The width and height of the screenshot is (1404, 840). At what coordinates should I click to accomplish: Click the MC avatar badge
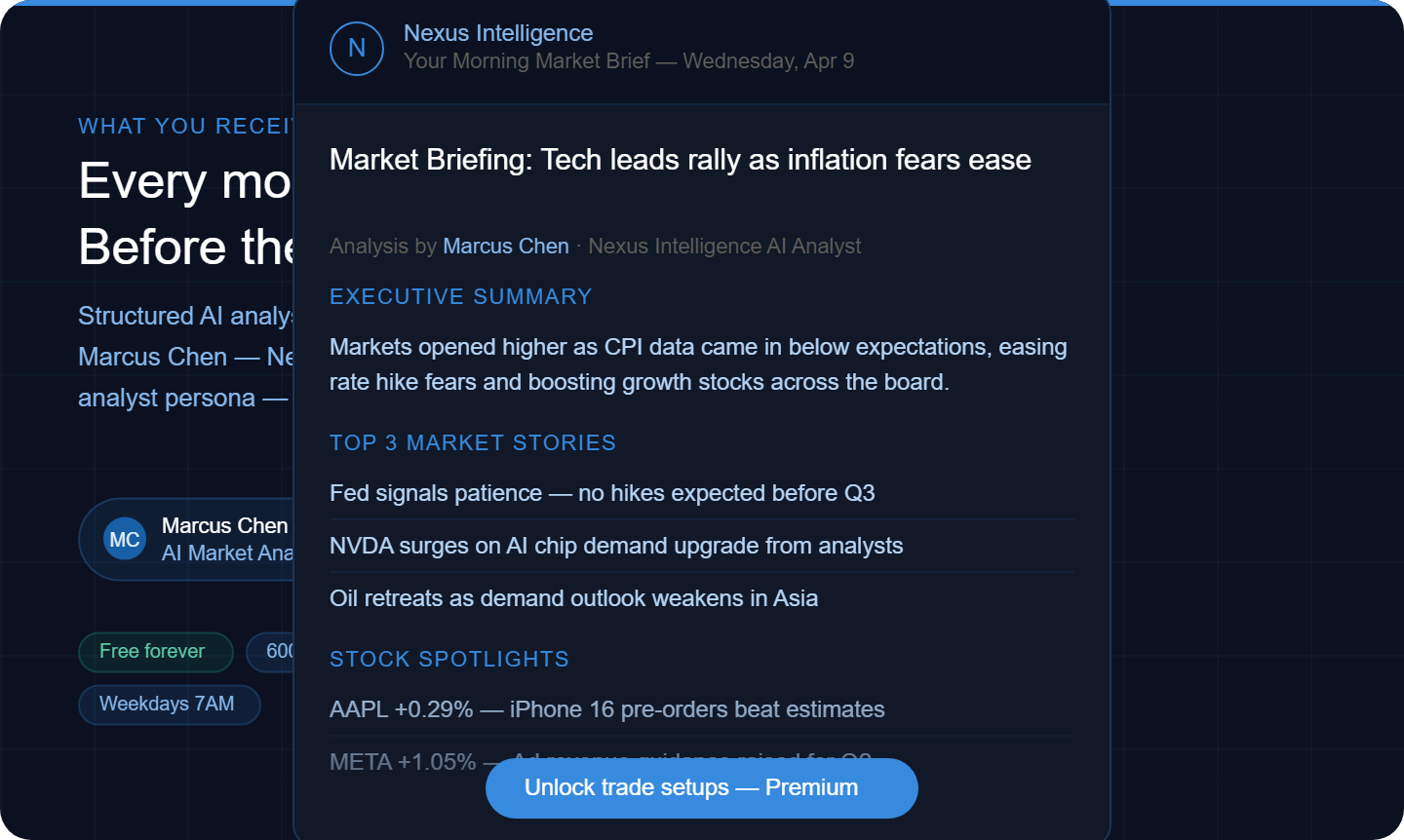coord(125,539)
